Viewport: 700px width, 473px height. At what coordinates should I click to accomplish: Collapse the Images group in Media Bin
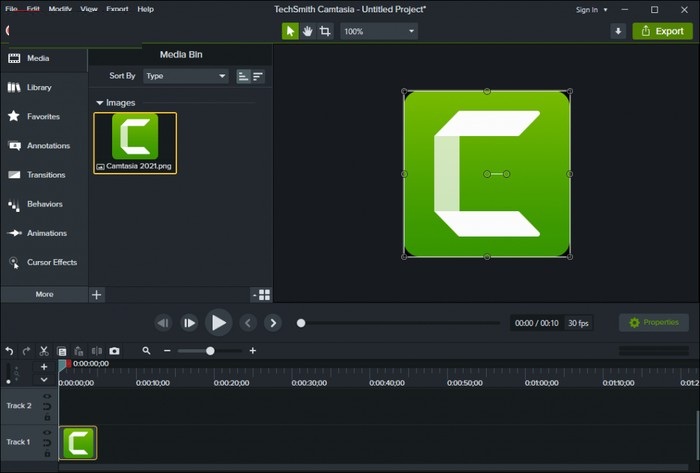pos(100,103)
